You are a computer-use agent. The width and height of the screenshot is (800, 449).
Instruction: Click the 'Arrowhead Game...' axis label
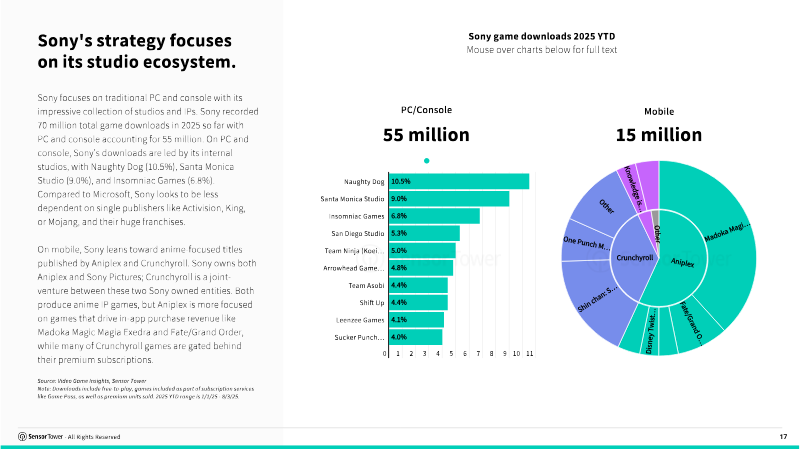pos(354,268)
